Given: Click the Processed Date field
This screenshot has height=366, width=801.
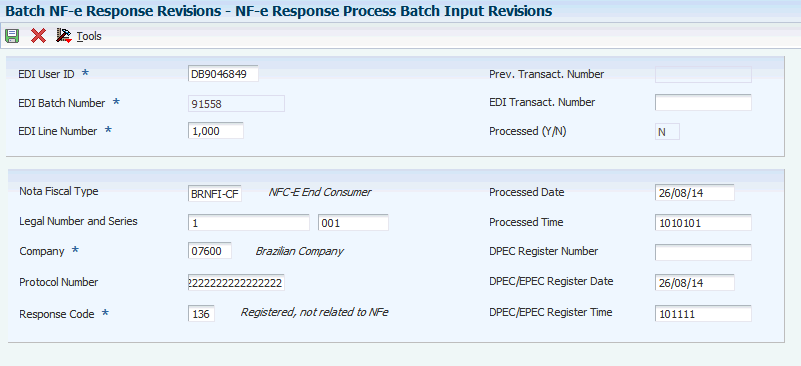Looking at the screenshot, I should [x=694, y=193].
